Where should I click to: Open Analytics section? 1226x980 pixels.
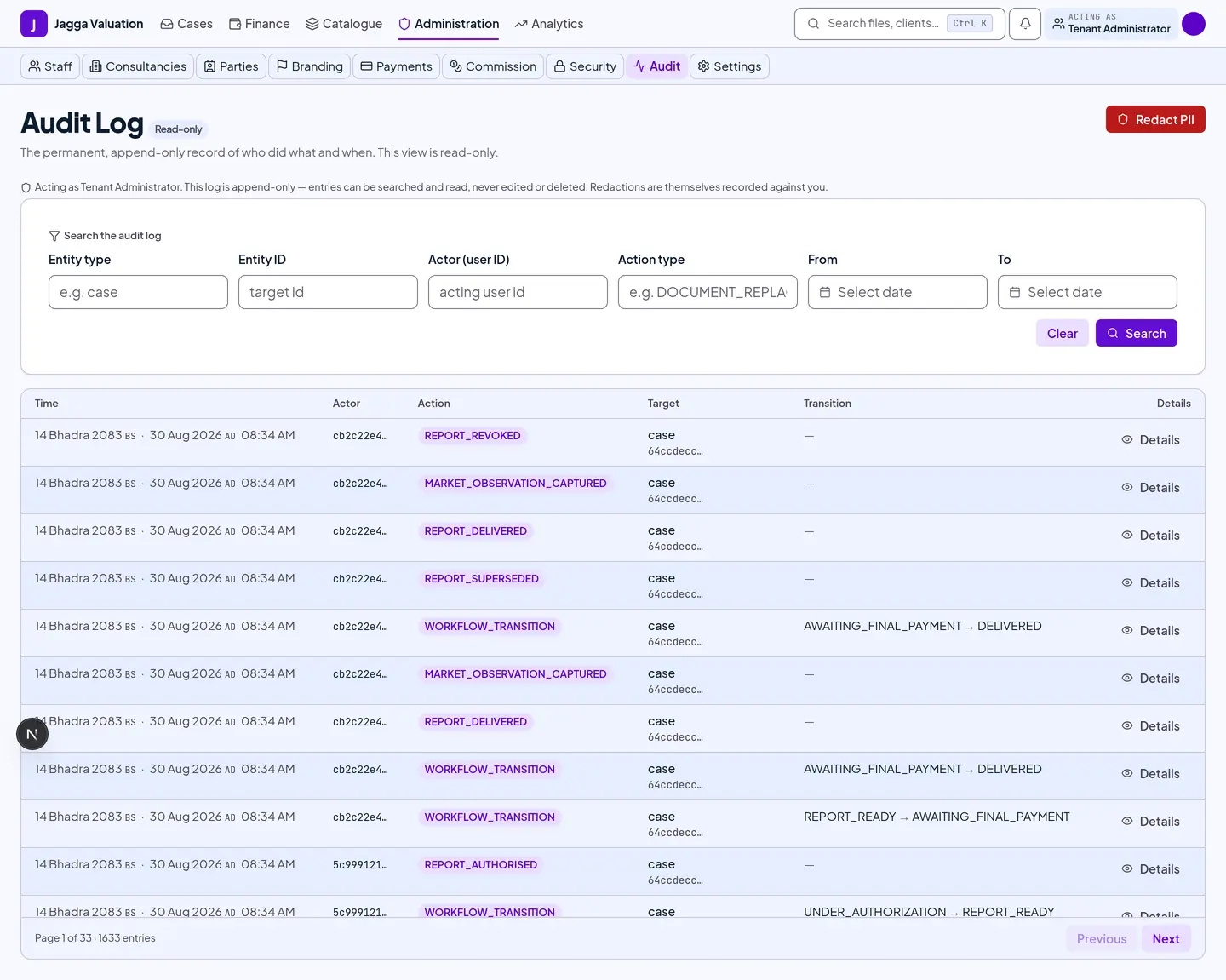tap(549, 24)
